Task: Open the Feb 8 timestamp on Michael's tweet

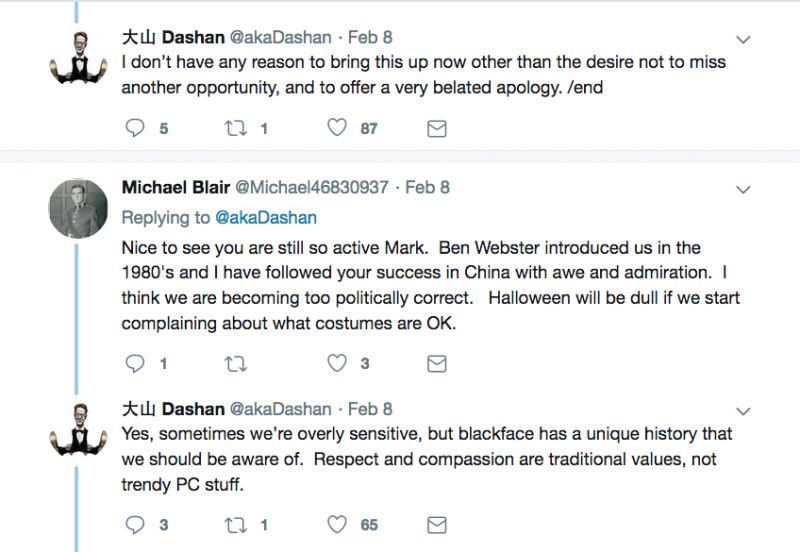Action: [427, 187]
